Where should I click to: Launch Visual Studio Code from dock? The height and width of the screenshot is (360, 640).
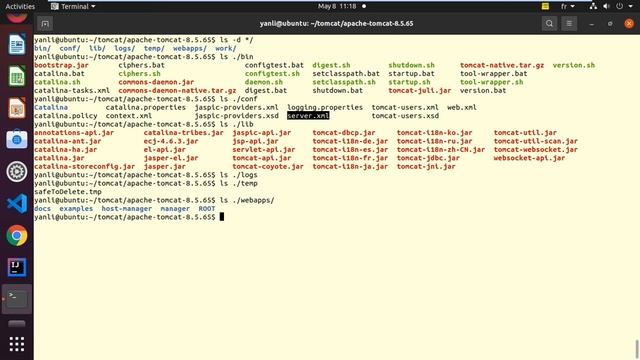click(x=17, y=203)
